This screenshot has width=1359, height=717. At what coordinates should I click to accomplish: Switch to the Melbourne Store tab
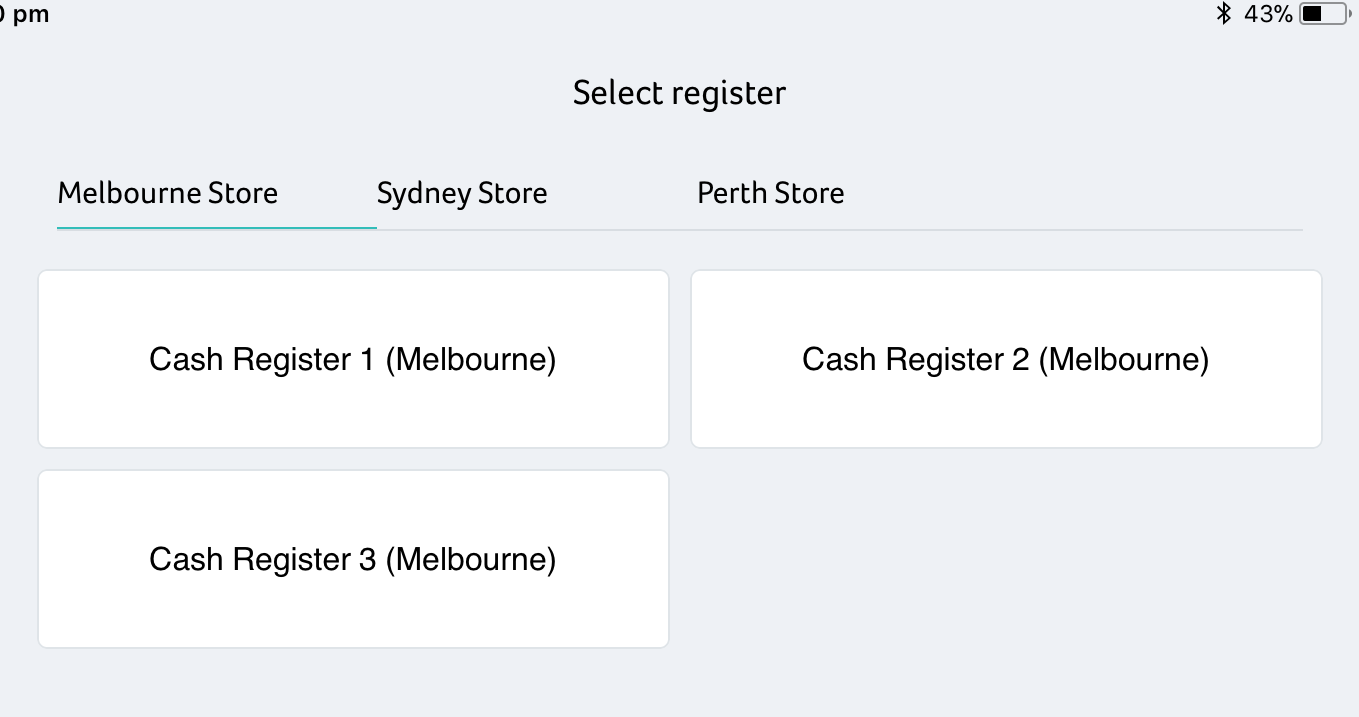tap(168, 193)
